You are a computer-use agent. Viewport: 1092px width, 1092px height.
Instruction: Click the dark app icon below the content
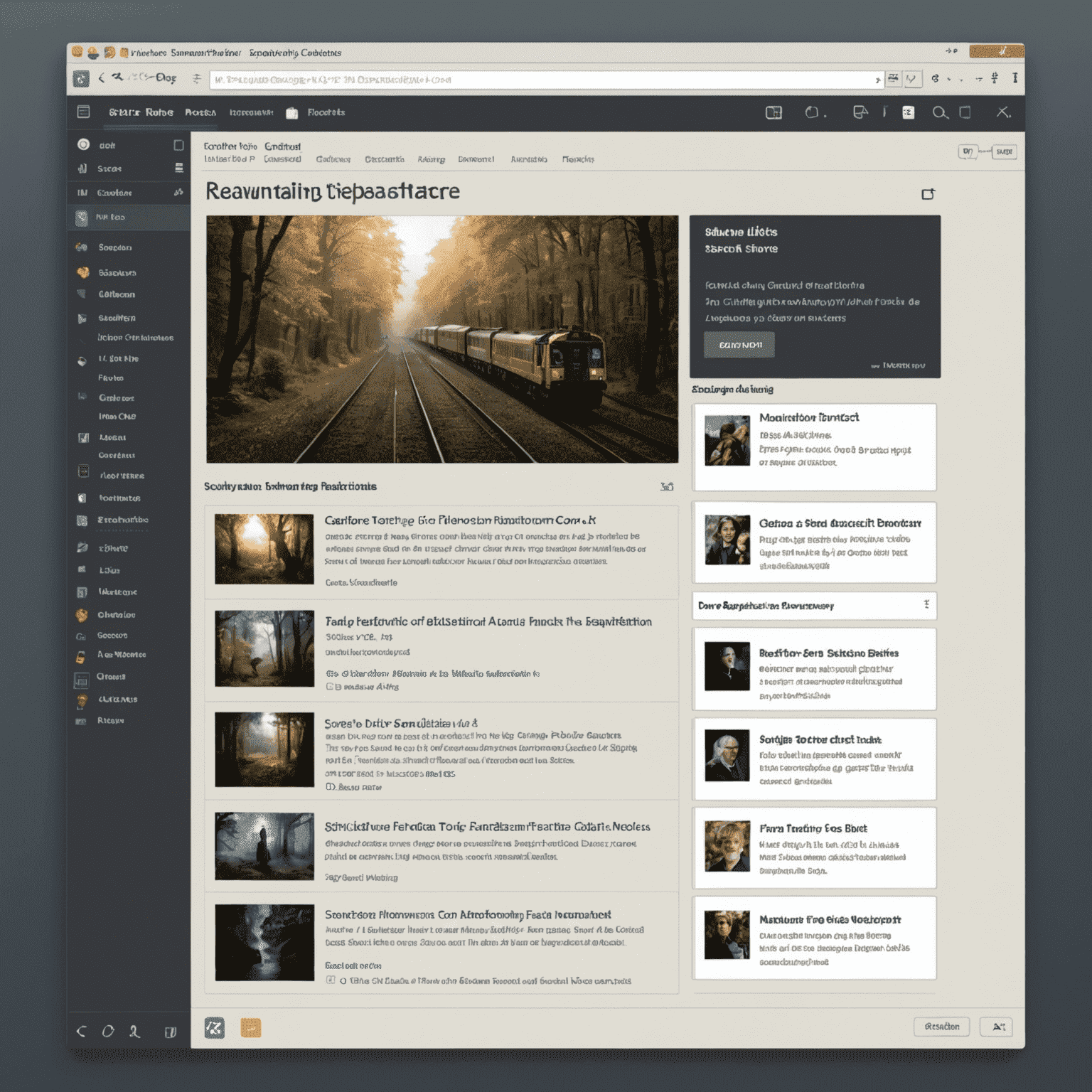[x=215, y=1027]
